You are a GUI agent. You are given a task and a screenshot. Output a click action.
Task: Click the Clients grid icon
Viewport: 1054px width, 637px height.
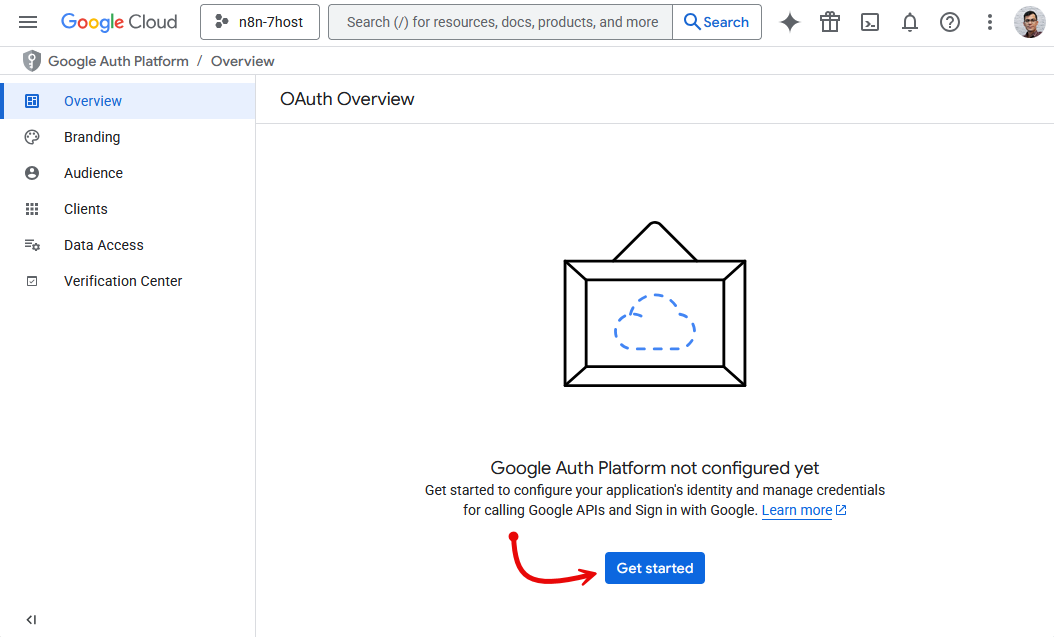tap(32, 209)
